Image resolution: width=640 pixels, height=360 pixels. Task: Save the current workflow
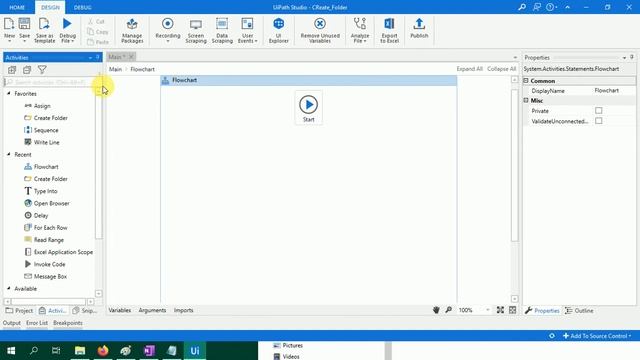click(x=24, y=30)
